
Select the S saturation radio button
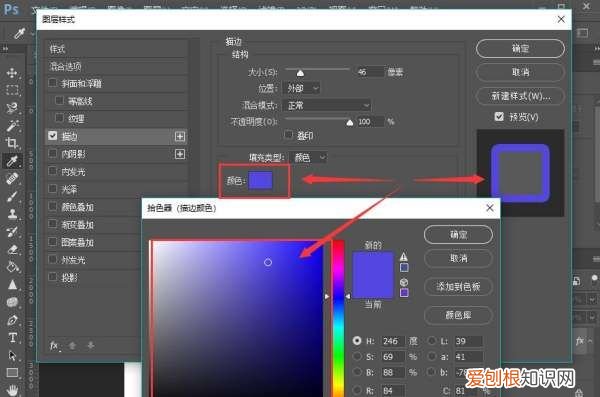(357, 356)
